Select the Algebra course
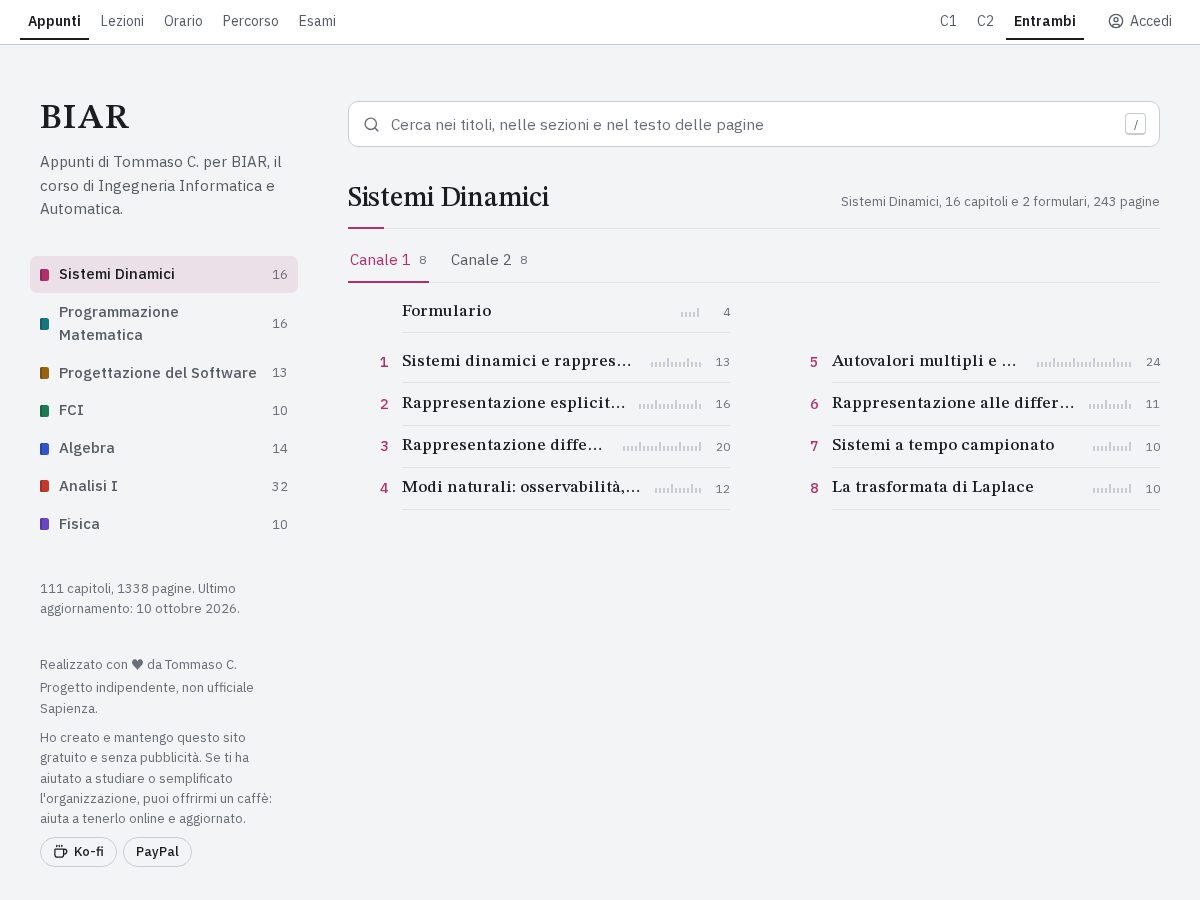 pos(164,449)
